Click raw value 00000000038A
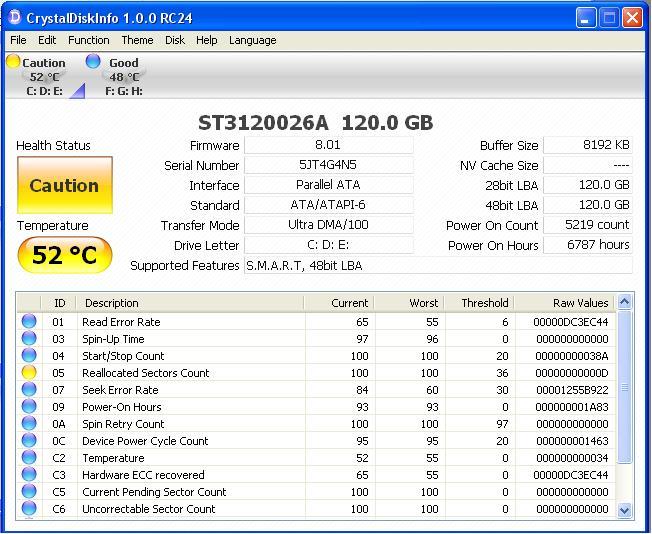This screenshot has height=534, width=652. click(572, 356)
